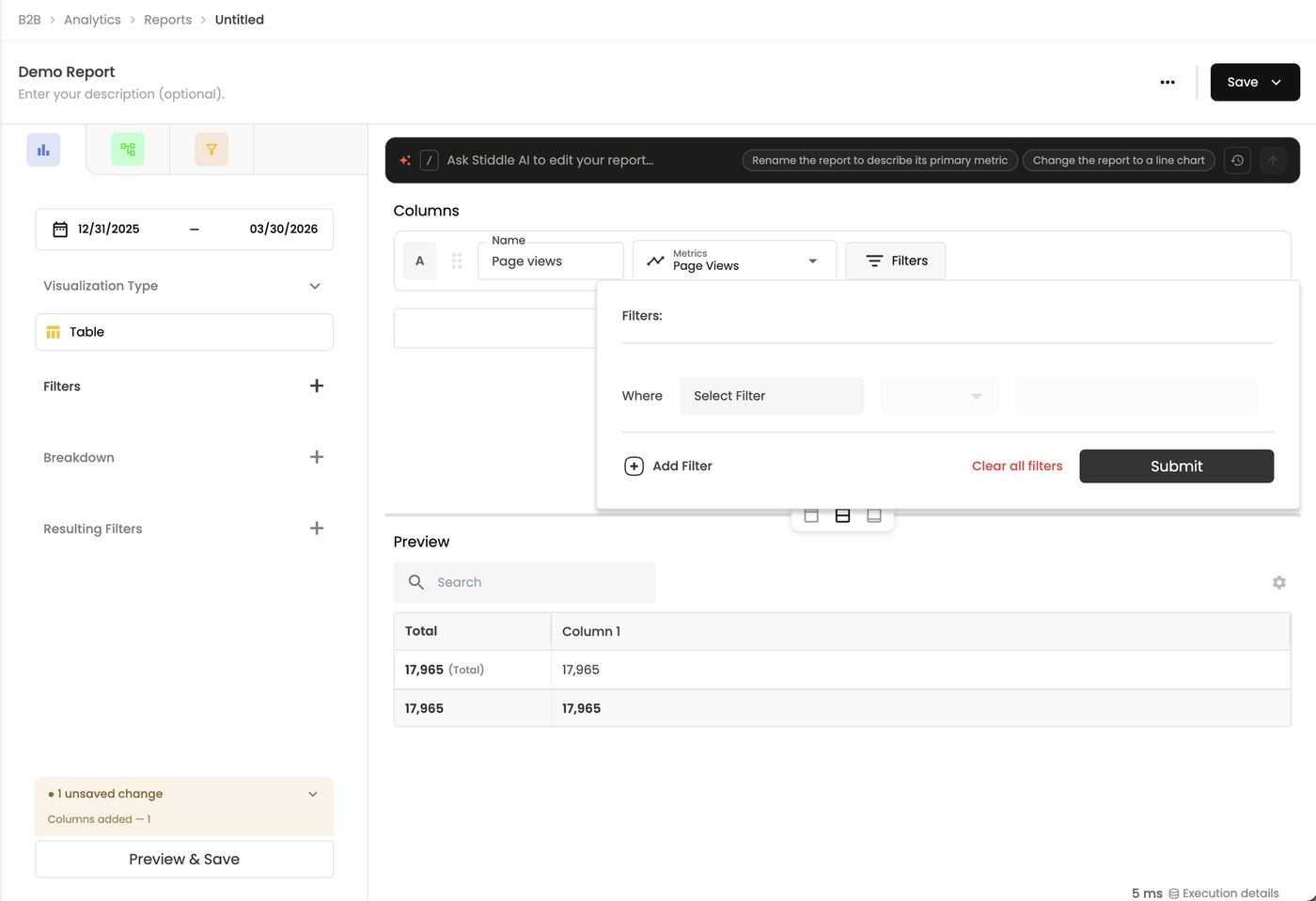
Task: Click the column Name field 'Page views'
Action: coord(551,261)
